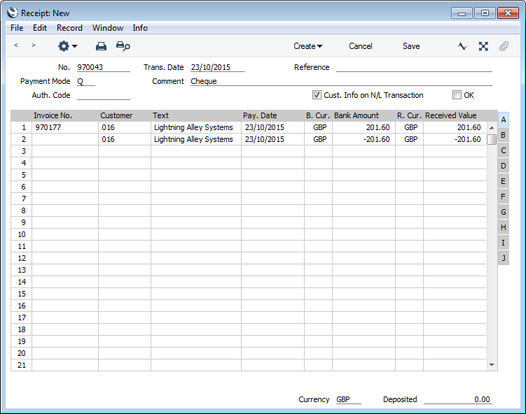Open the gear operations menu
The width and height of the screenshot is (526, 414).
[67, 46]
